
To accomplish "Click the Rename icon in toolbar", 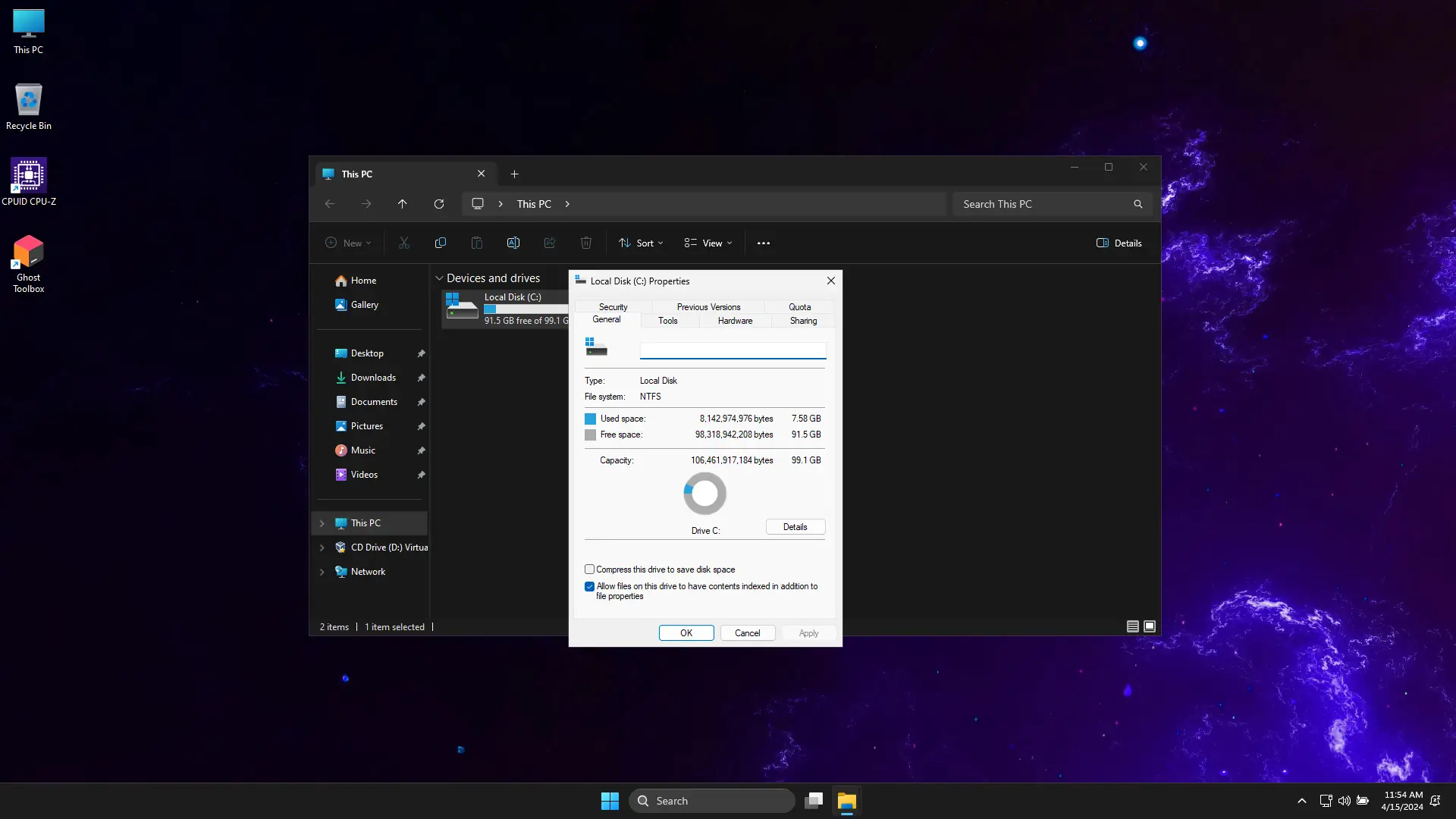I will click(x=513, y=243).
